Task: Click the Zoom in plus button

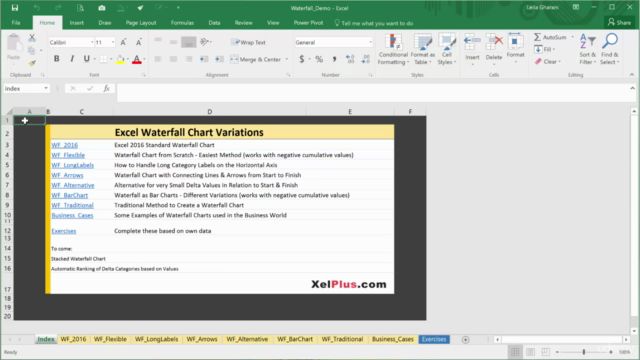Action: (x=611, y=352)
